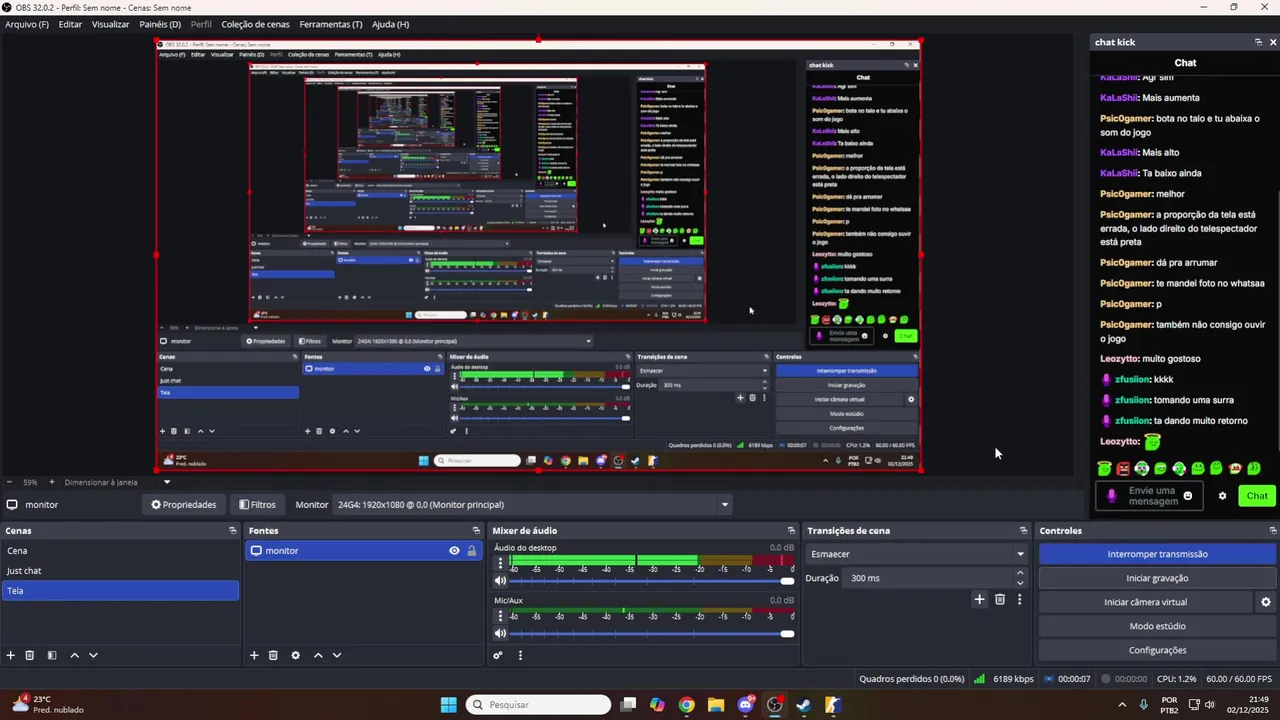The width and height of the screenshot is (1280, 720).
Task: Open the Painéis menu
Action: [x=160, y=24]
